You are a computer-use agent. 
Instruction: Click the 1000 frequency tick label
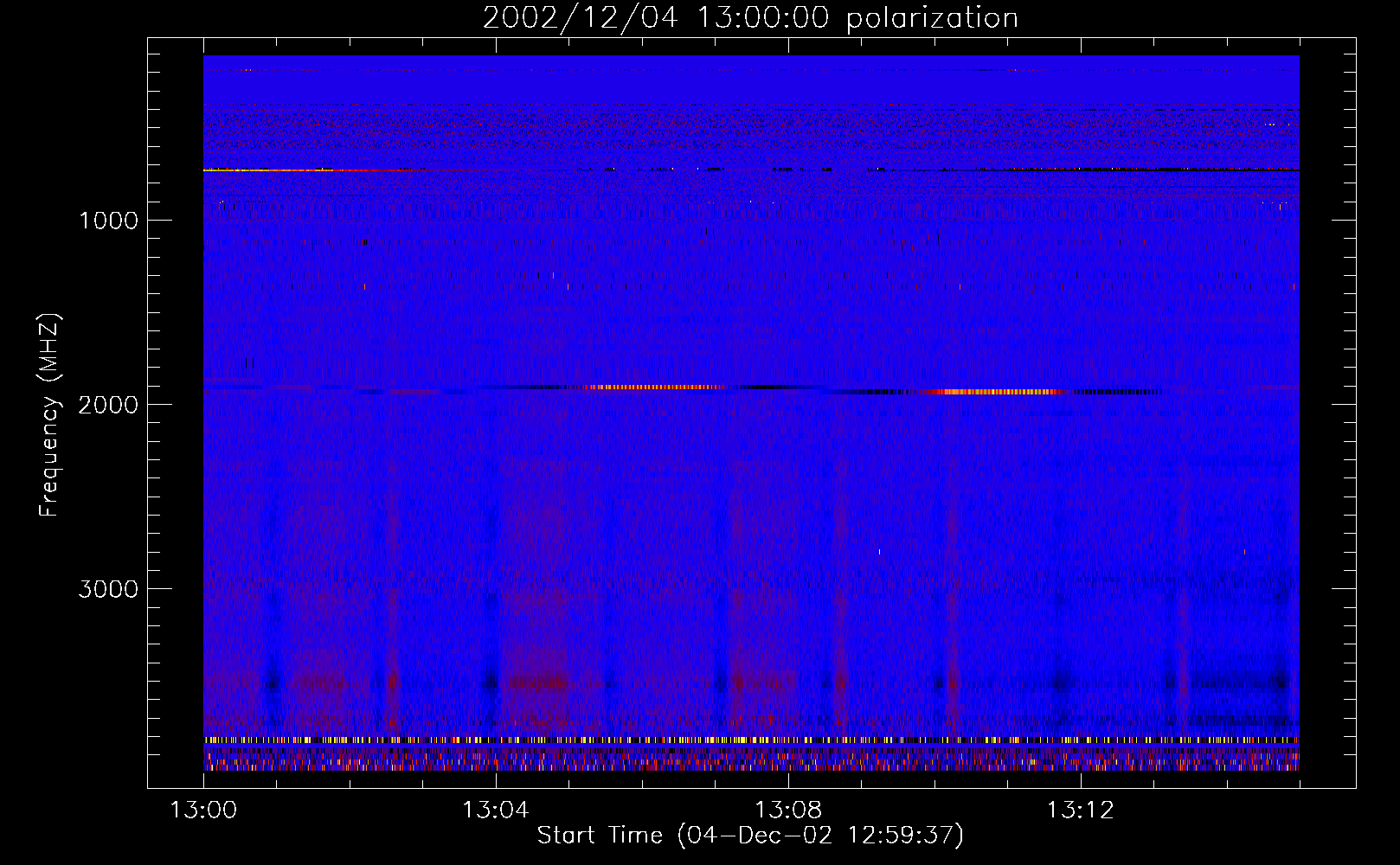[x=108, y=221]
